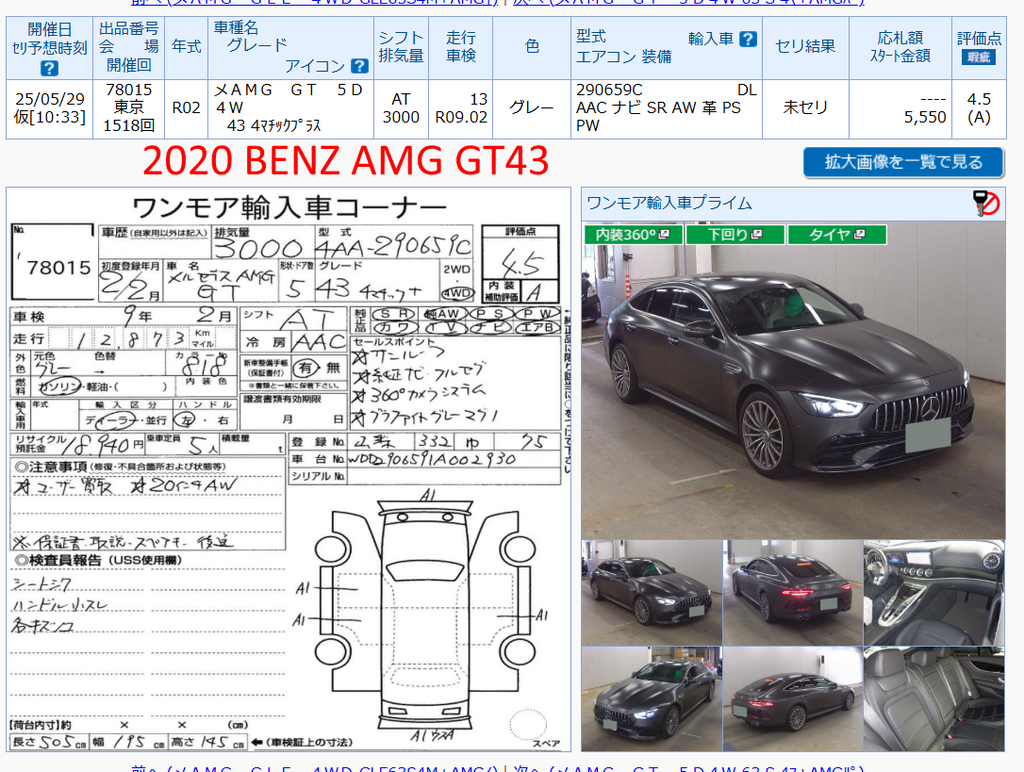This screenshot has width=1024, height=772.
Task: Click the start price 5,550
Action: (925, 118)
